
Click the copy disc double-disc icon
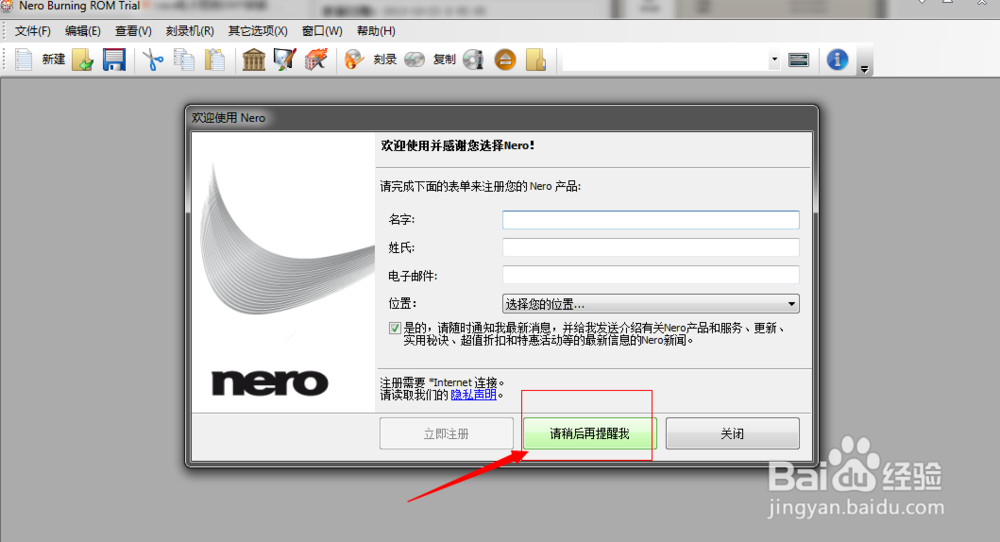coord(414,60)
